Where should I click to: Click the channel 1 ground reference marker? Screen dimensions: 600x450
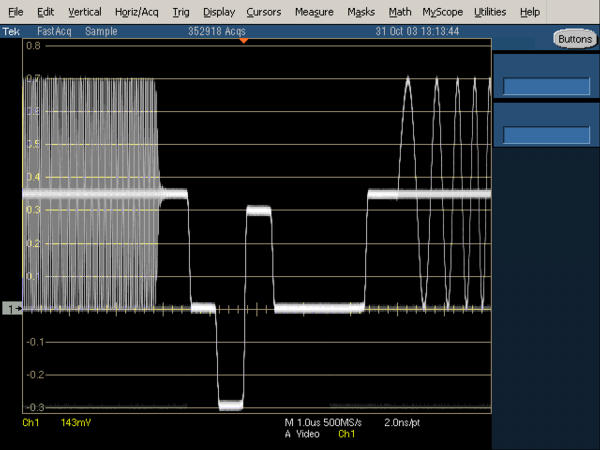pyautogui.click(x=12, y=309)
